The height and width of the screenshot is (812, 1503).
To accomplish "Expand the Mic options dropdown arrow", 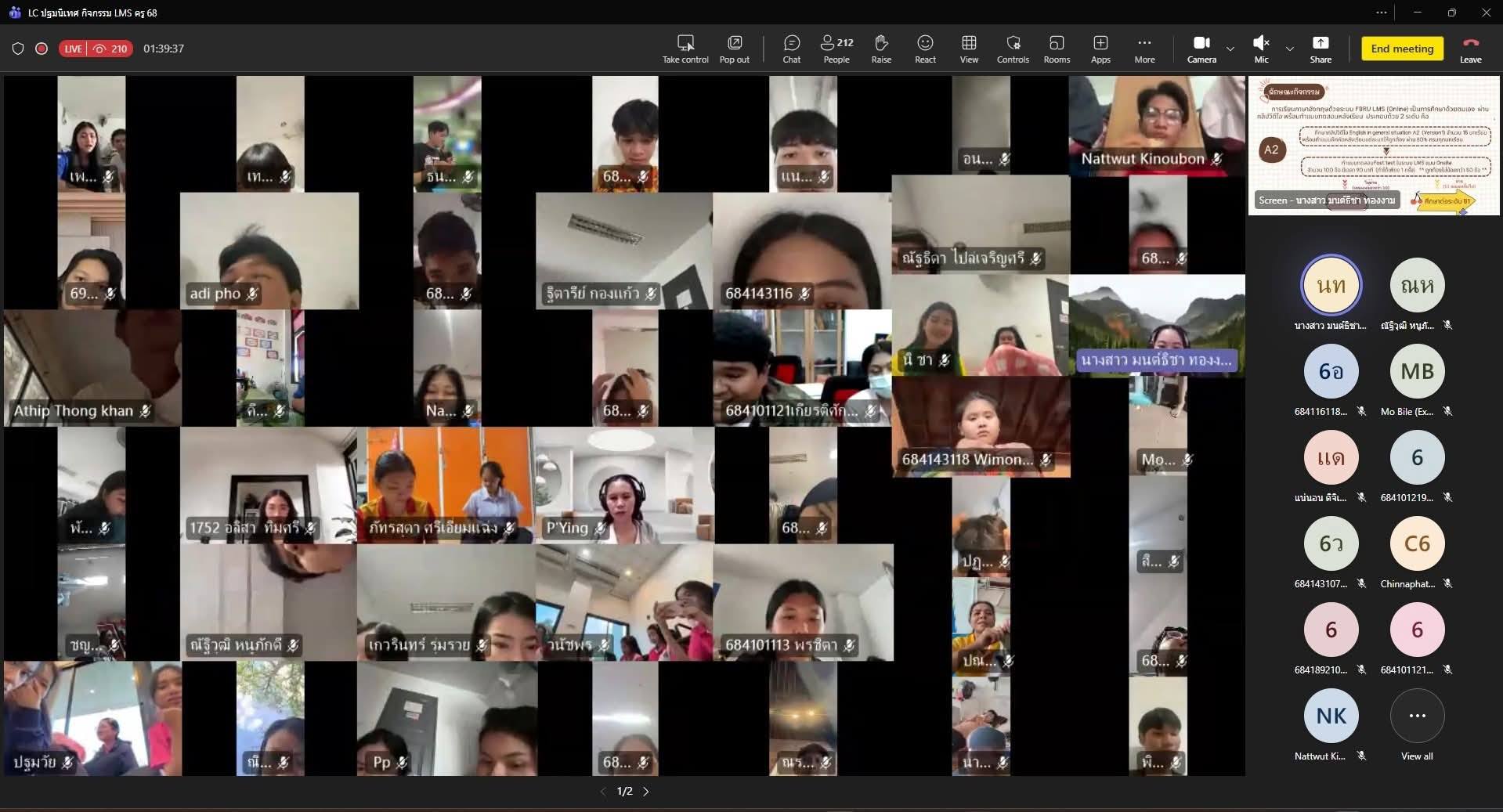I will click(x=1290, y=49).
